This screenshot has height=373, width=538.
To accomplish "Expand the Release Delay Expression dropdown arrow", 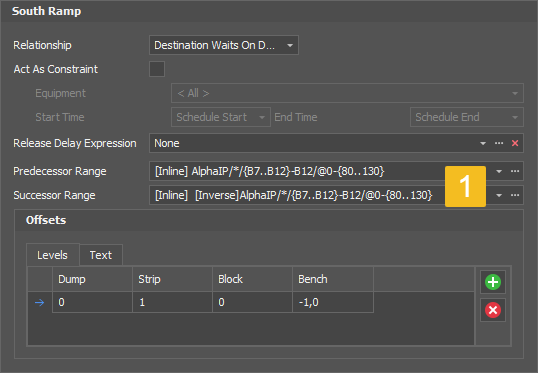I will [x=483, y=143].
